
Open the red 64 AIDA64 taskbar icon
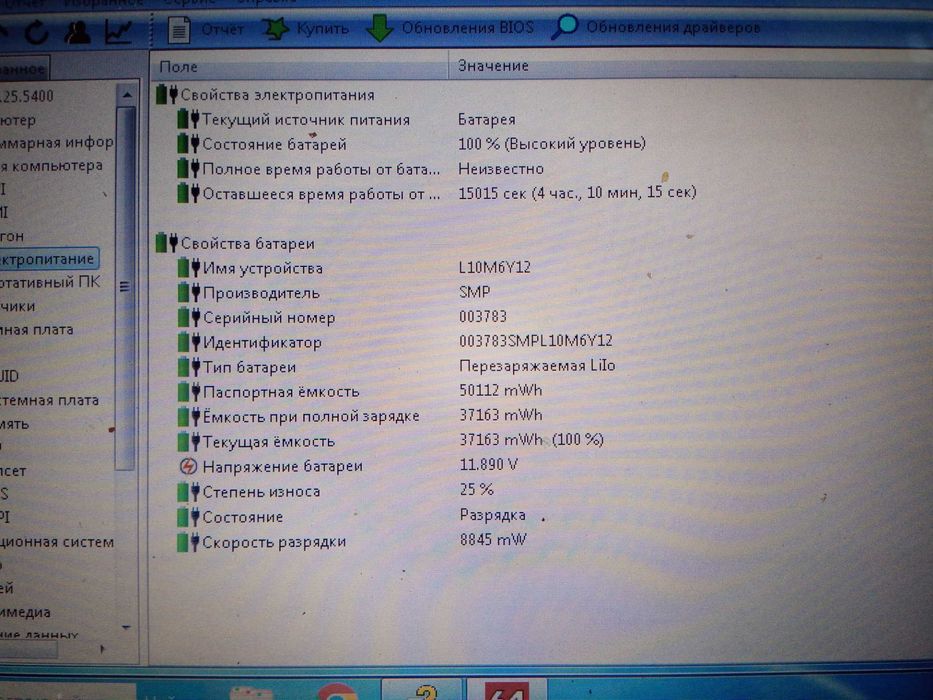(x=507, y=689)
